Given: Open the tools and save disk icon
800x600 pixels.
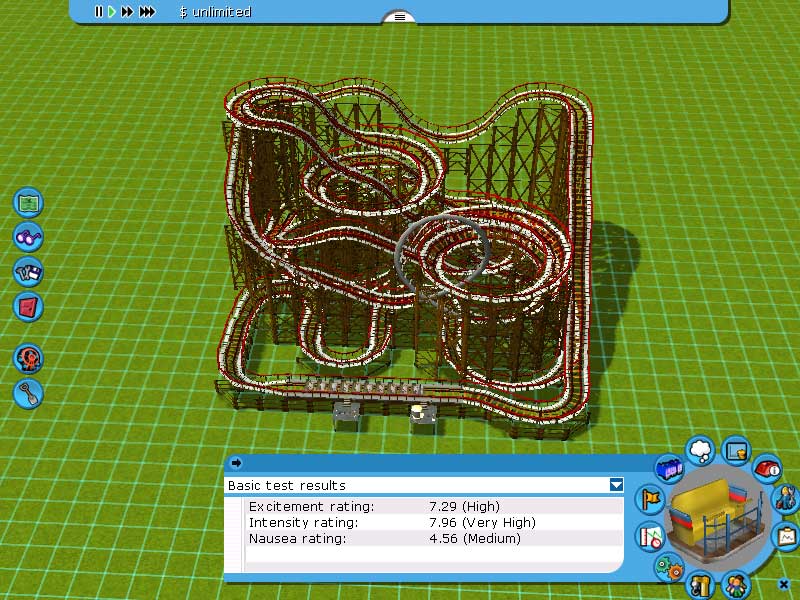Looking at the screenshot, I should (29, 272).
